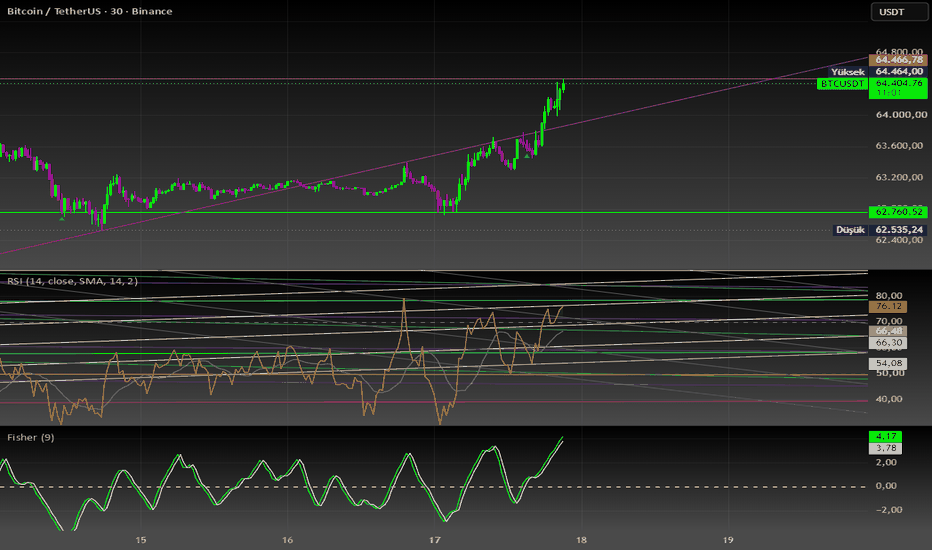The width and height of the screenshot is (932, 550).
Task: Click the Fisher 2,00 scale value
Action: tap(886, 463)
